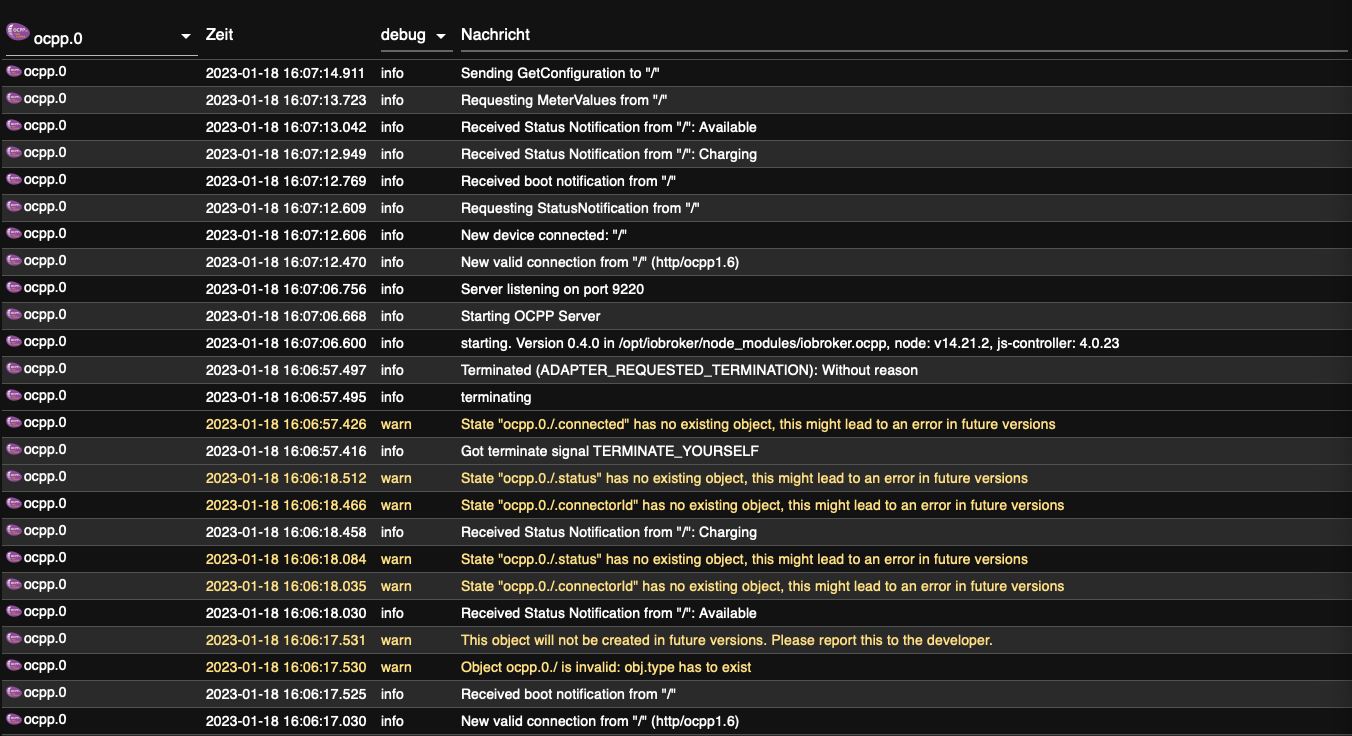The width and height of the screenshot is (1352, 736).
Task: Select the "starting. Version 0.4.0" message
Action: coord(790,343)
